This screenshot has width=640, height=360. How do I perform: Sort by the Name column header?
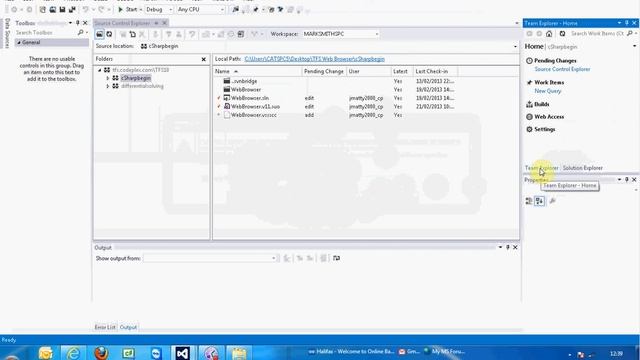coord(257,71)
